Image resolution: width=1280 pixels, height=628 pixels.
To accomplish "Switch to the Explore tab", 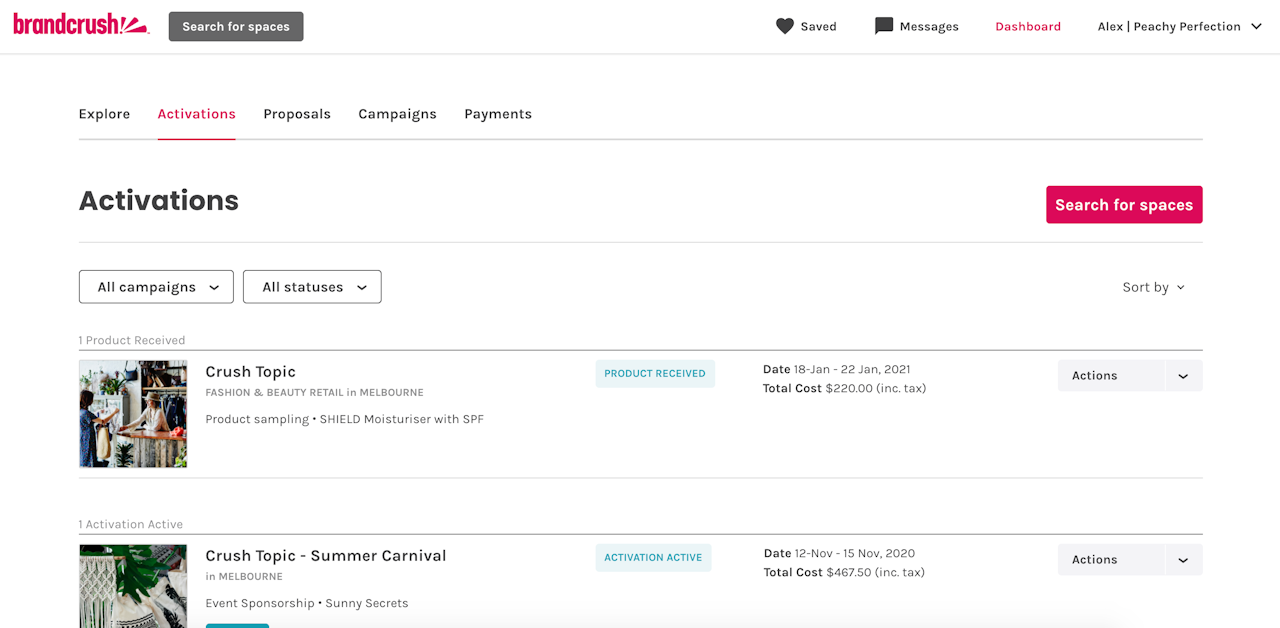I will [104, 114].
